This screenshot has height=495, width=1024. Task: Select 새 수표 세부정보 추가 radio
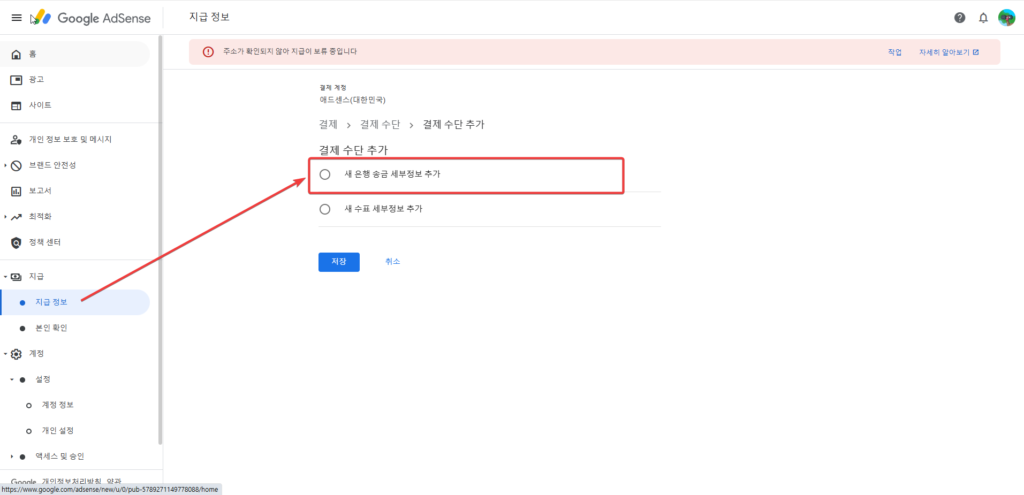pyautogui.click(x=325, y=210)
